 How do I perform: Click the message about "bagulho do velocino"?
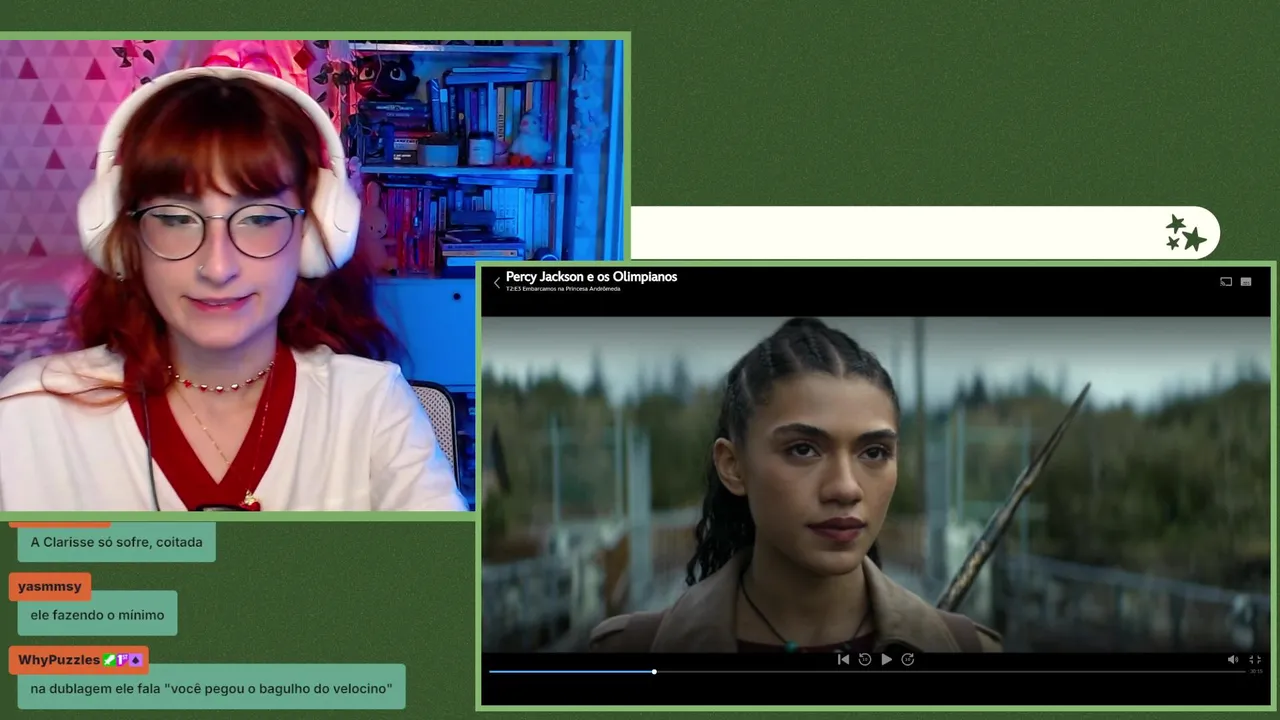(211, 688)
